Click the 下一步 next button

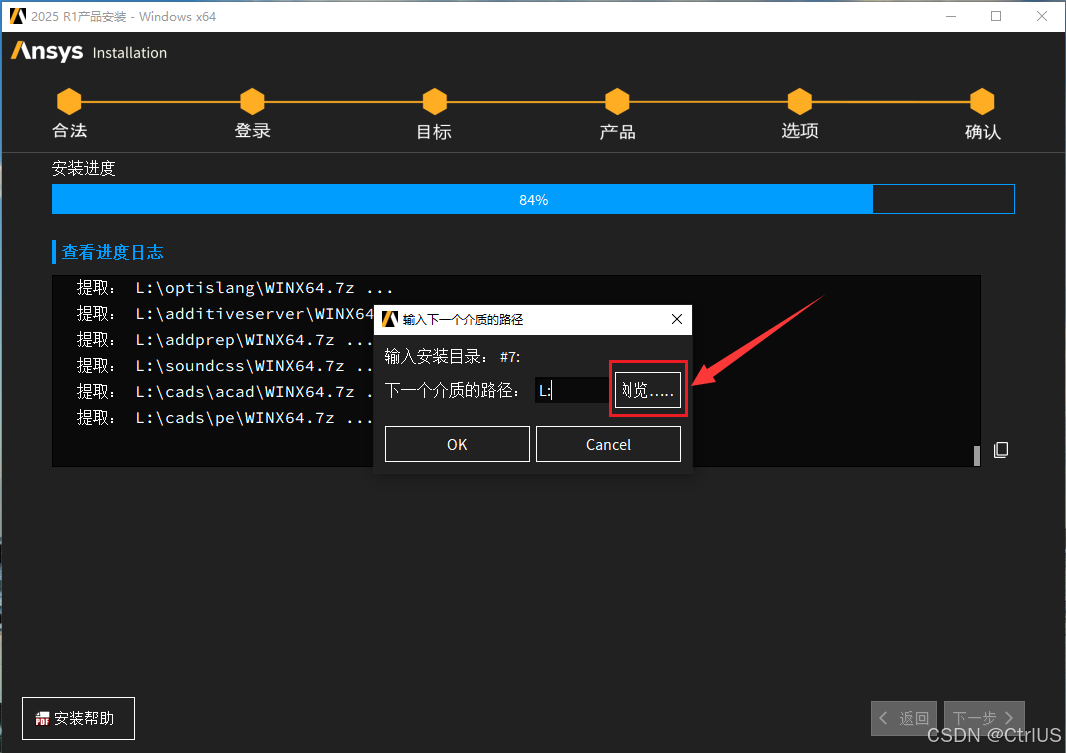pyautogui.click(x=984, y=718)
